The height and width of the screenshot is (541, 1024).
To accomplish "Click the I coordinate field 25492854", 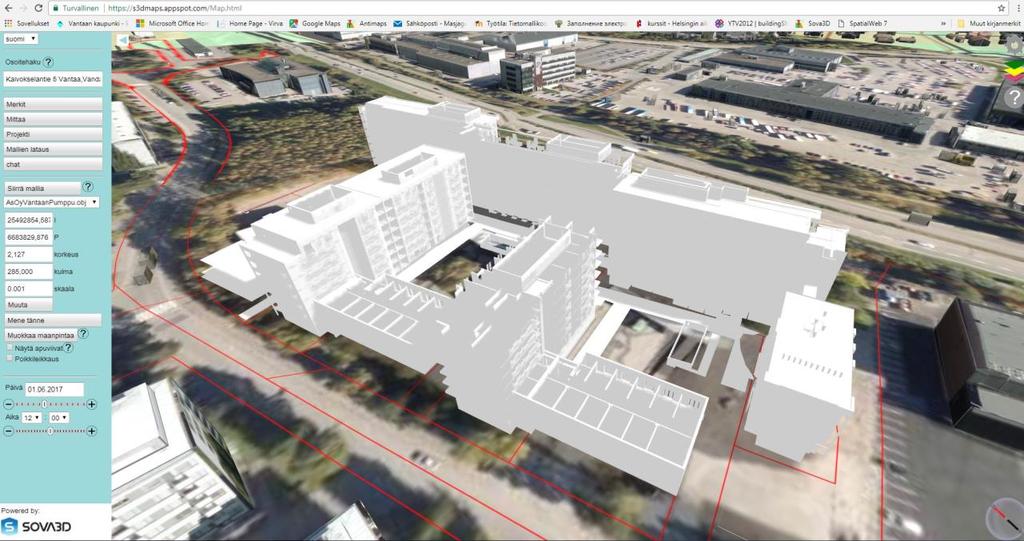I will click(29, 220).
